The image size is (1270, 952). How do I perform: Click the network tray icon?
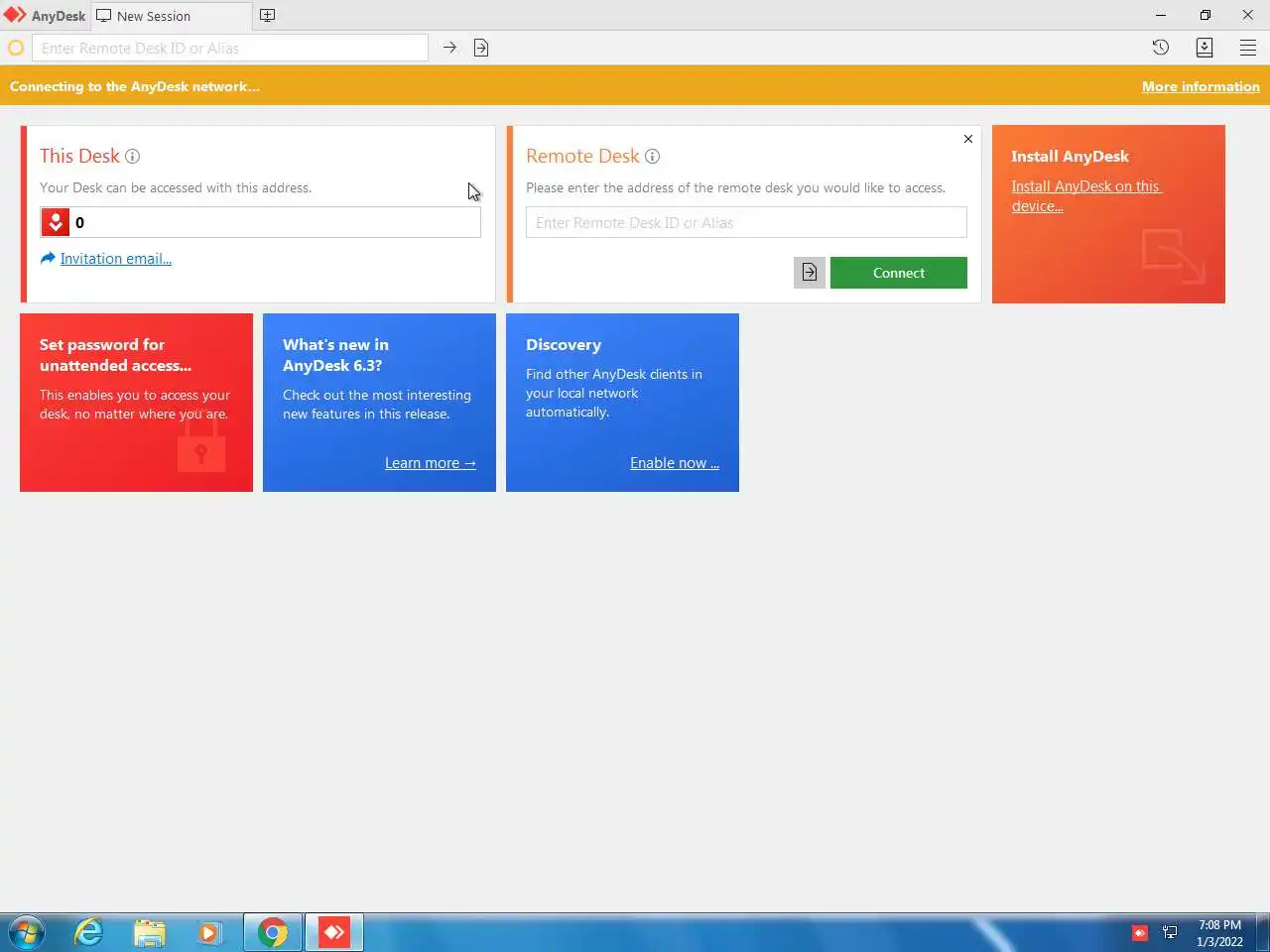click(1170, 933)
